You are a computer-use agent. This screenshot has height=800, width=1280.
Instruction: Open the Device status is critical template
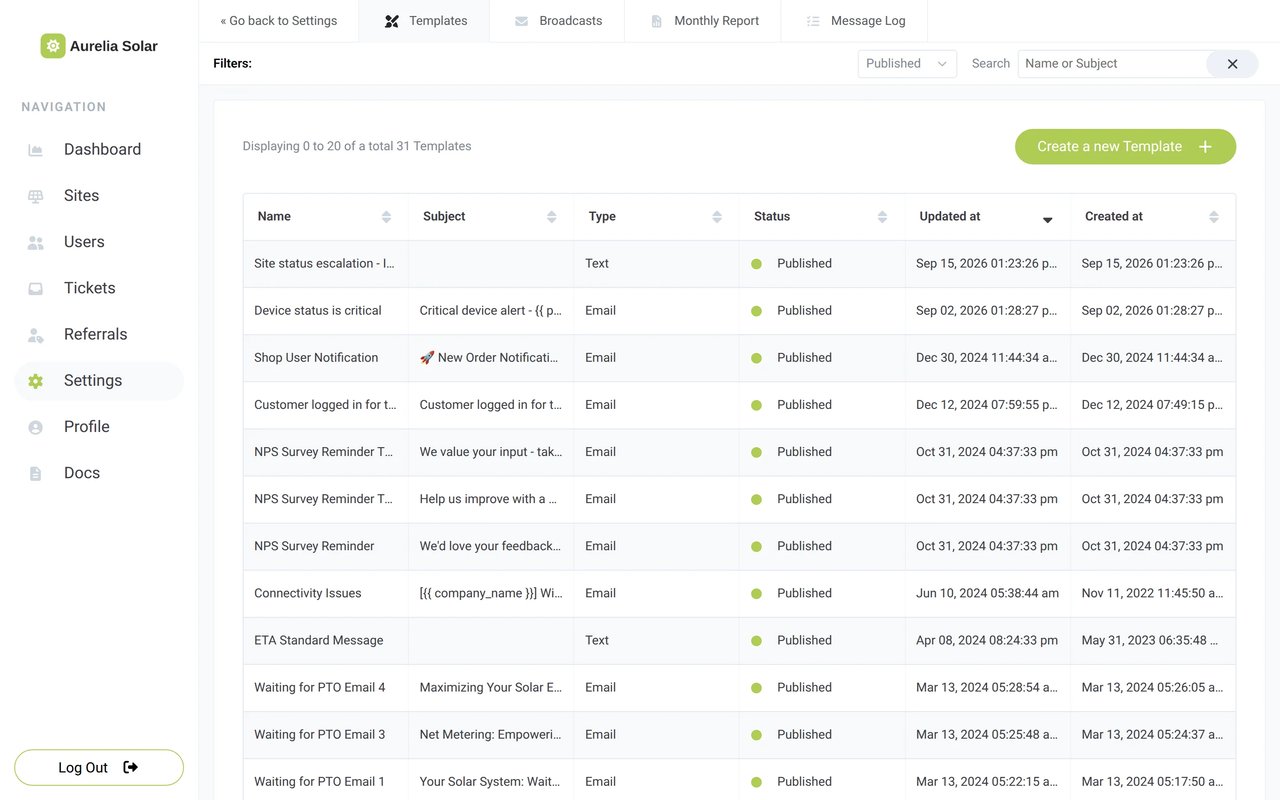click(x=739, y=311)
